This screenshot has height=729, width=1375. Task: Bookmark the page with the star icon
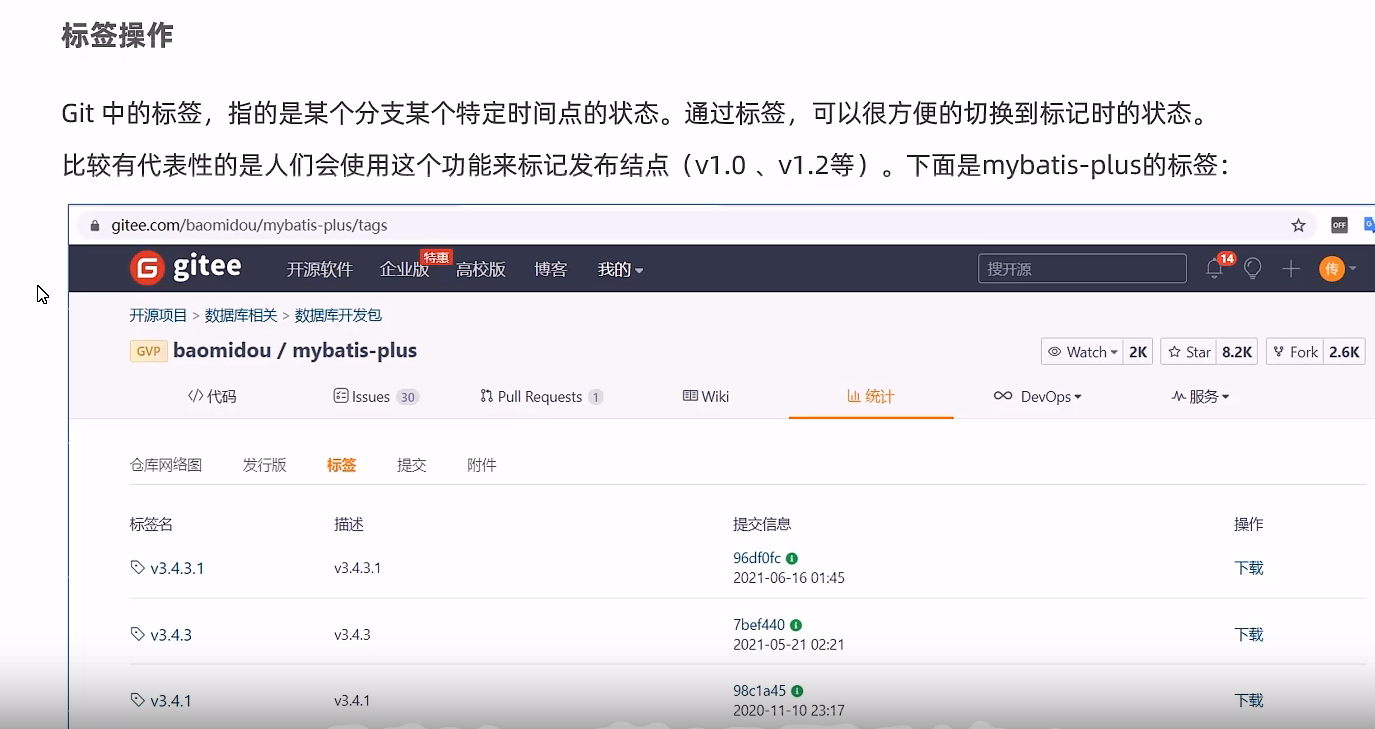tap(1298, 225)
